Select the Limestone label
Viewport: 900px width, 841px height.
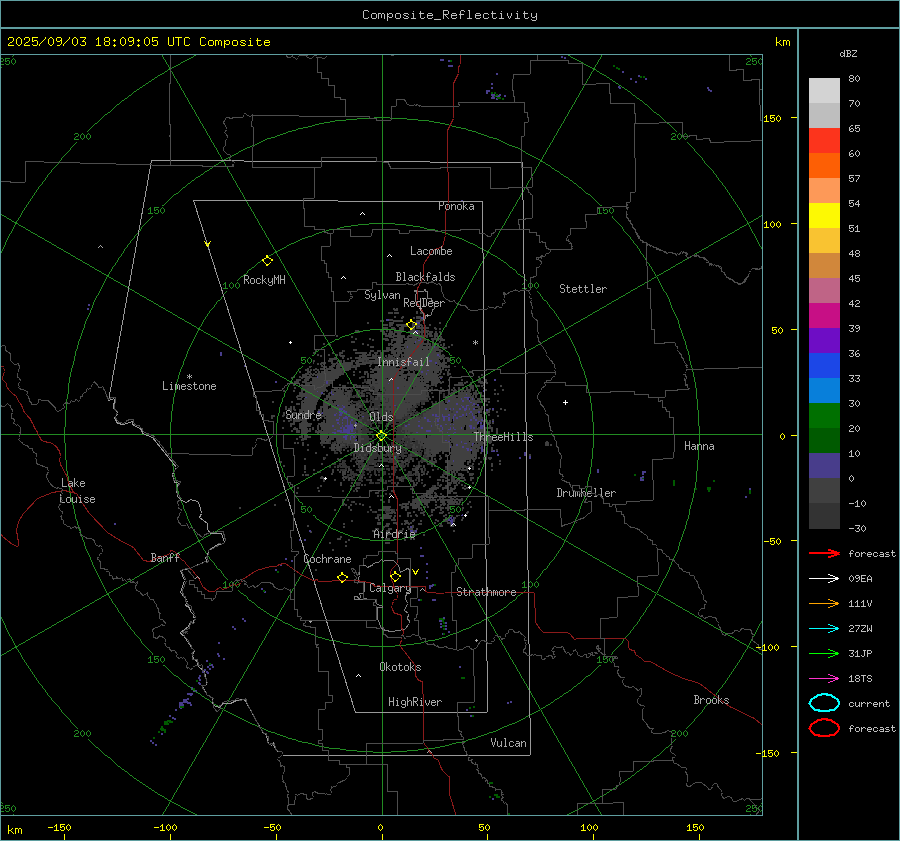[189, 386]
